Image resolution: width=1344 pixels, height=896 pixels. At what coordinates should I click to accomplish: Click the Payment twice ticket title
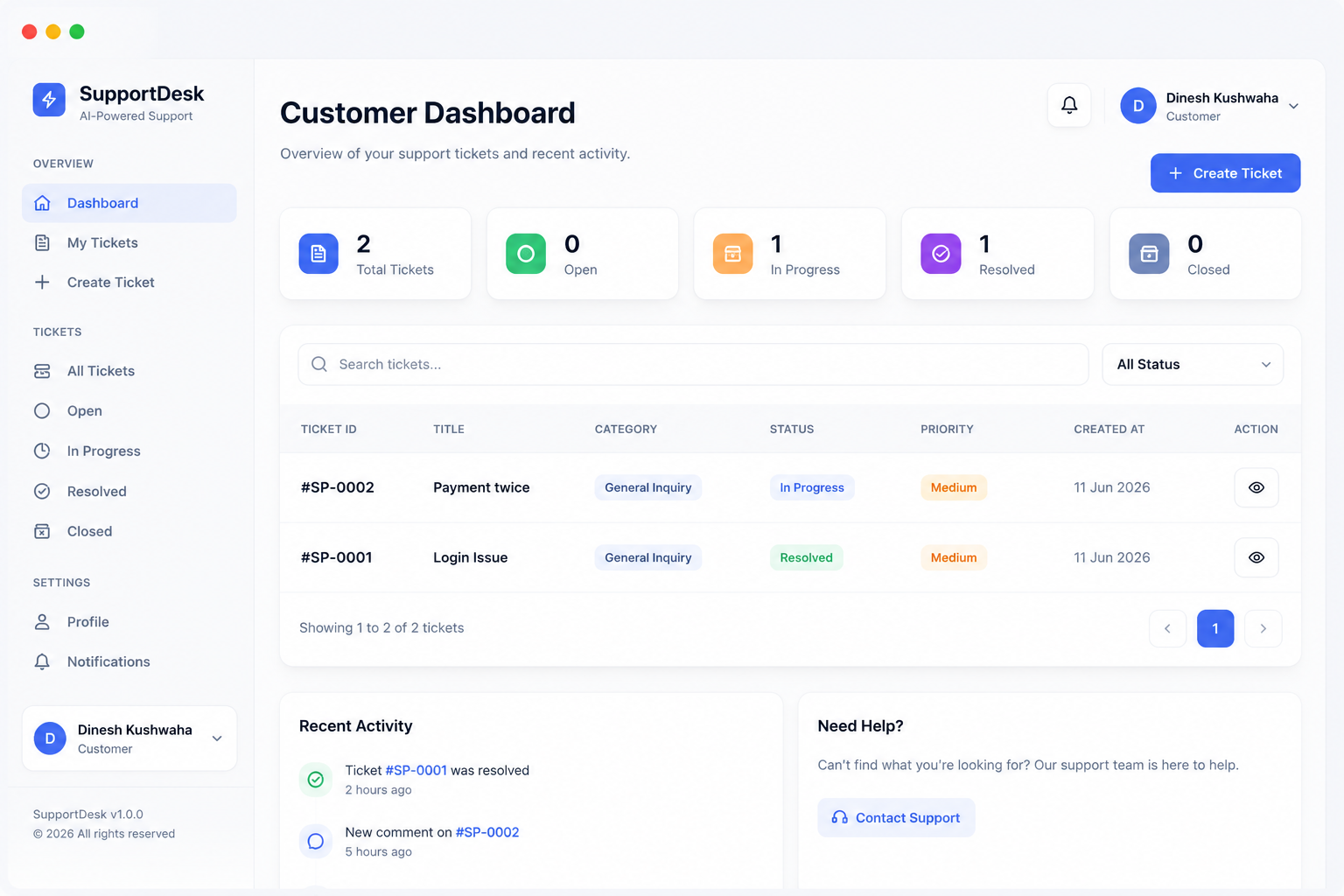(481, 487)
